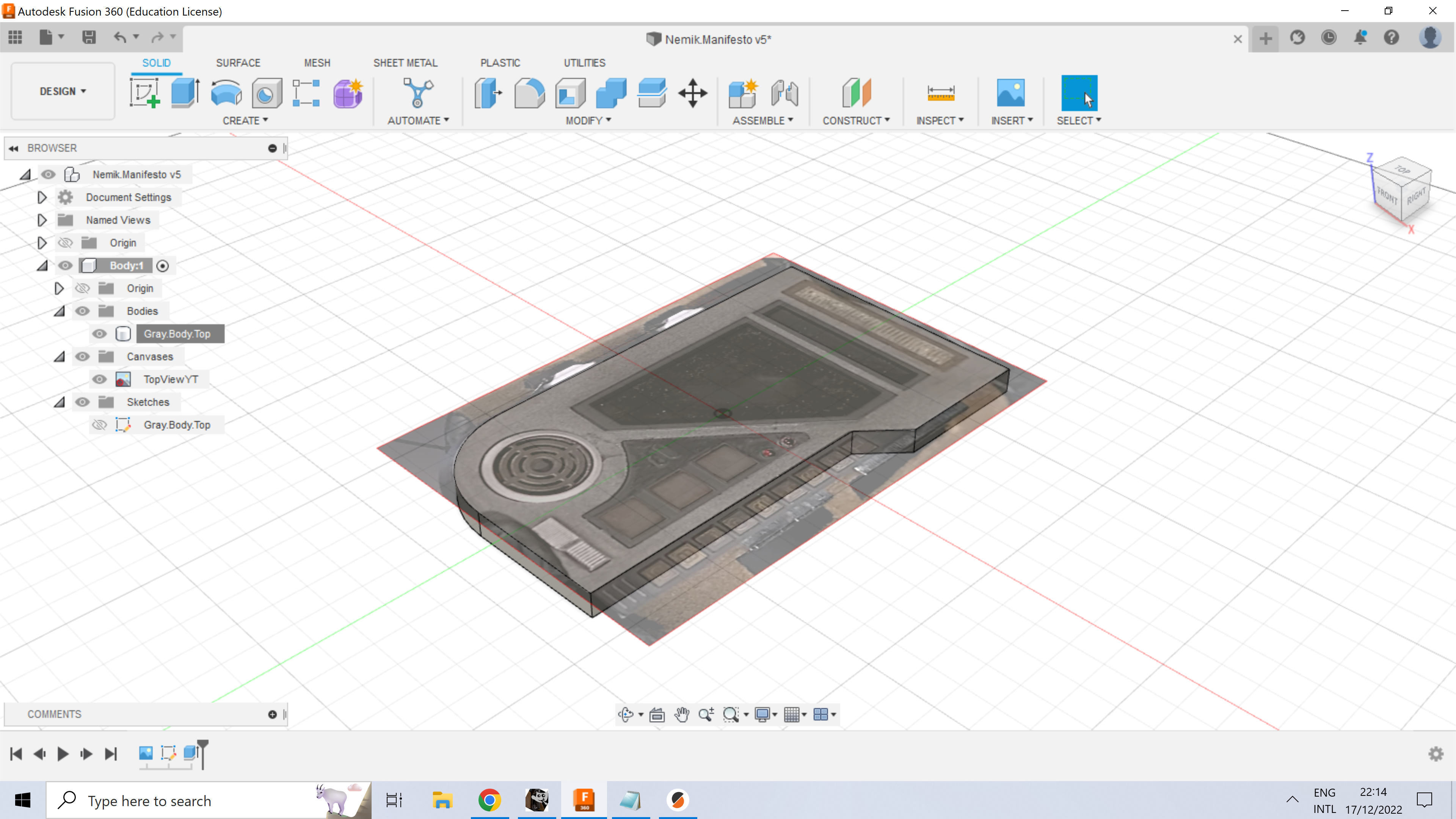This screenshot has width=1456, height=819.
Task: Collapse the Canvases folder
Action: (x=60, y=357)
